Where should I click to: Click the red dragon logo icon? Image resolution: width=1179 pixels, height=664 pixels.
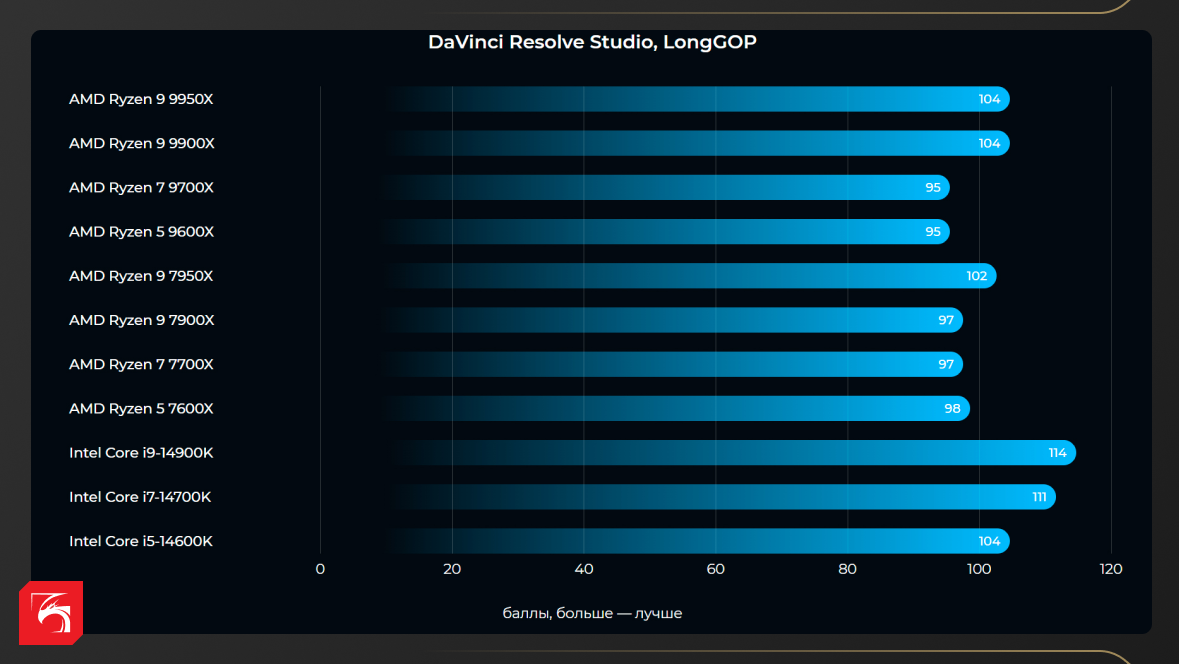51,613
